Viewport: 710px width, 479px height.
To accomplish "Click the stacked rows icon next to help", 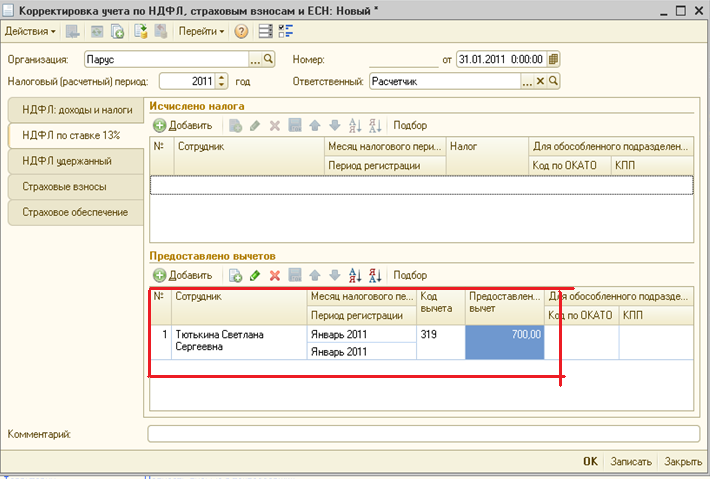I will pos(265,31).
